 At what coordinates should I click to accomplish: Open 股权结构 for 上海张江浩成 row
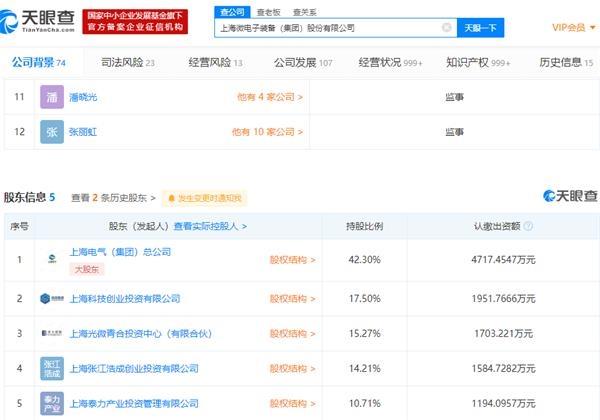(x=293, y=369)
